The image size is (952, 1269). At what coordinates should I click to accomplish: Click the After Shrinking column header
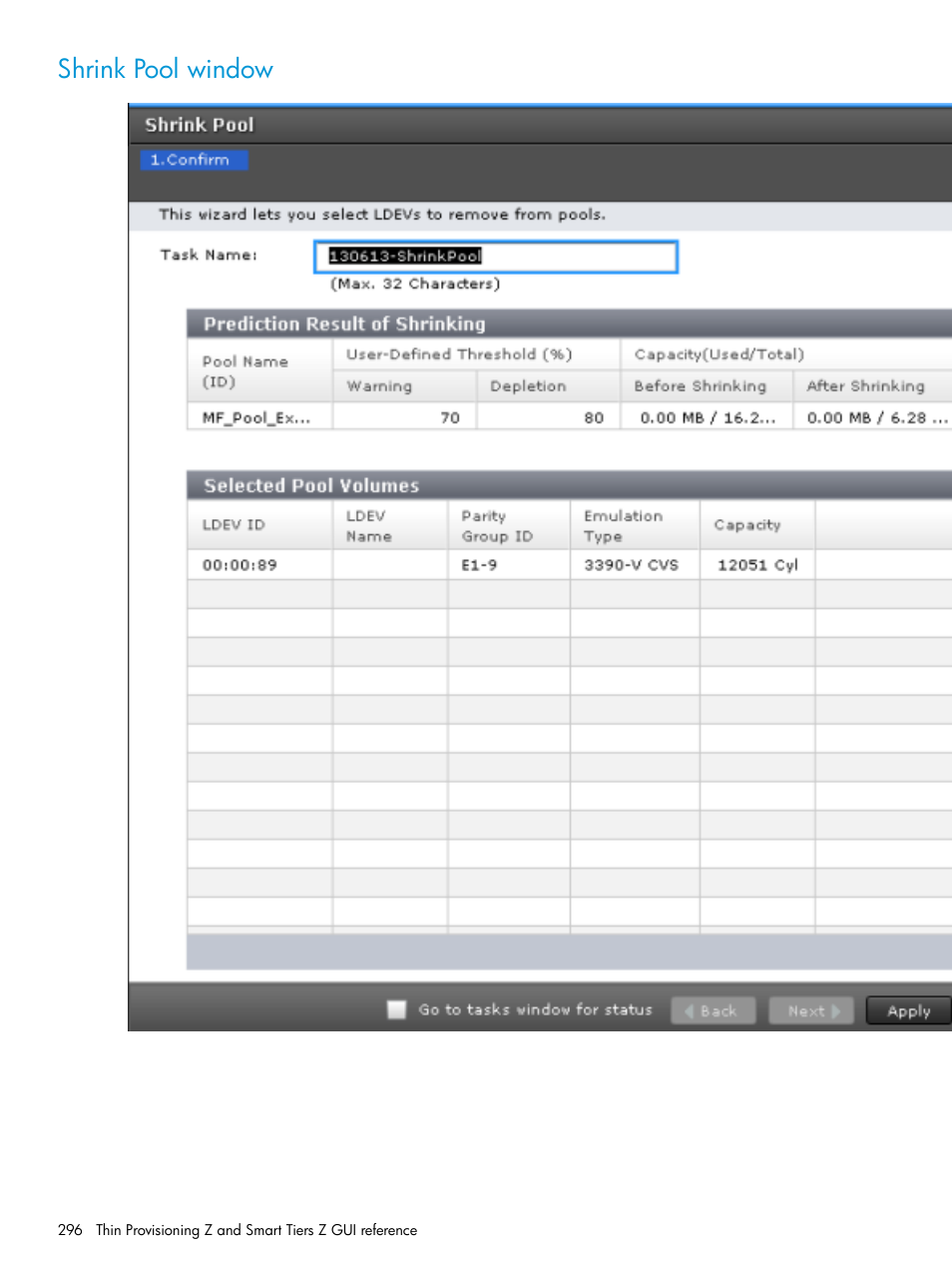(873, 386)
